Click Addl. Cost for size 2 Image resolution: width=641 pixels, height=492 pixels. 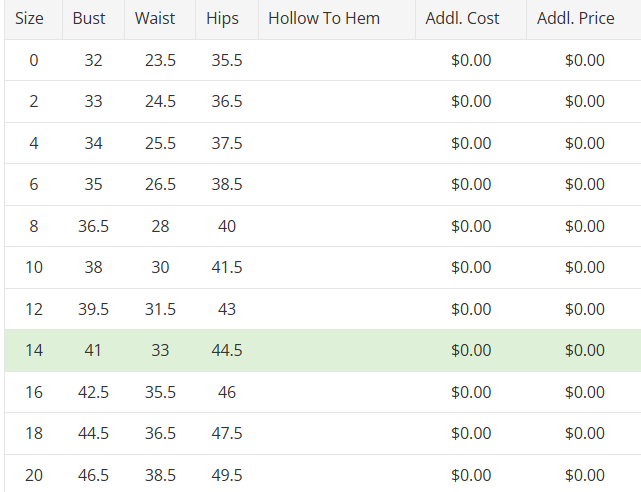tap(471, 102)
